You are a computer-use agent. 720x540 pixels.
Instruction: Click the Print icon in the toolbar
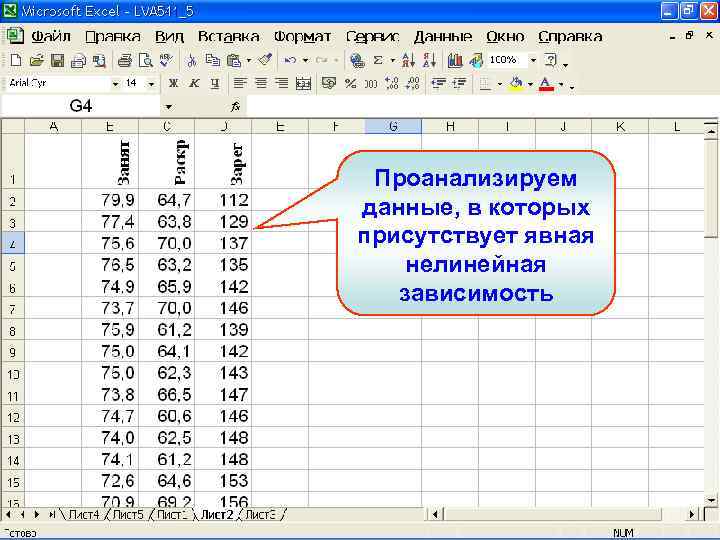pyautogui.click(x=124, y=60)
